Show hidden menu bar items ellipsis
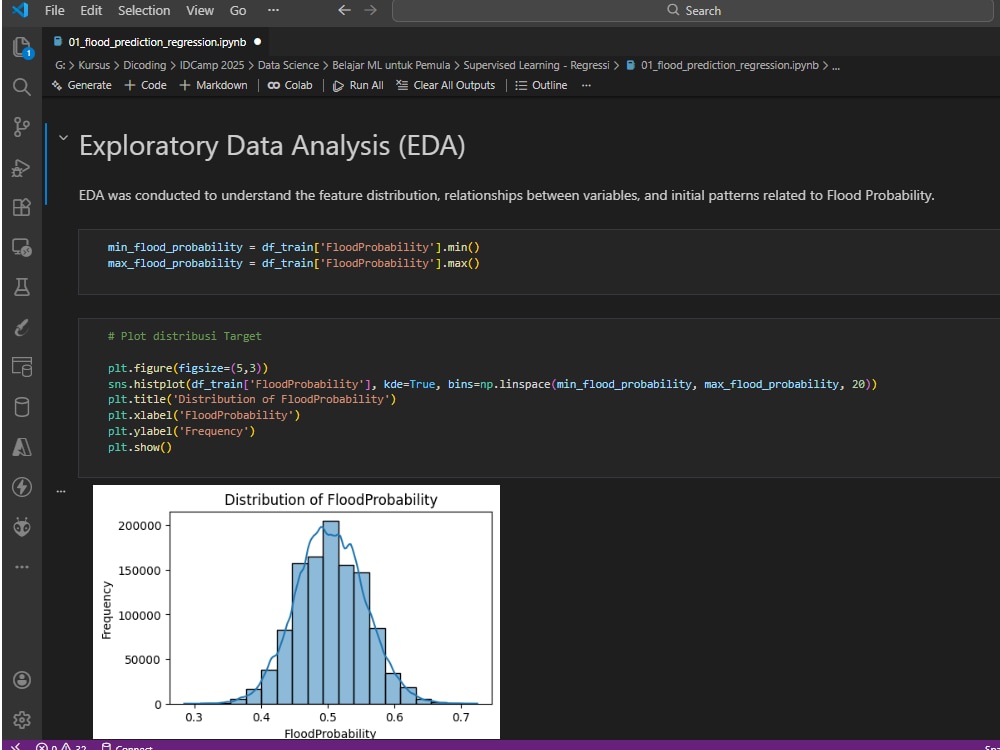Image resolution: width=1000 pixels, height=750 pixels. (274, 10)
